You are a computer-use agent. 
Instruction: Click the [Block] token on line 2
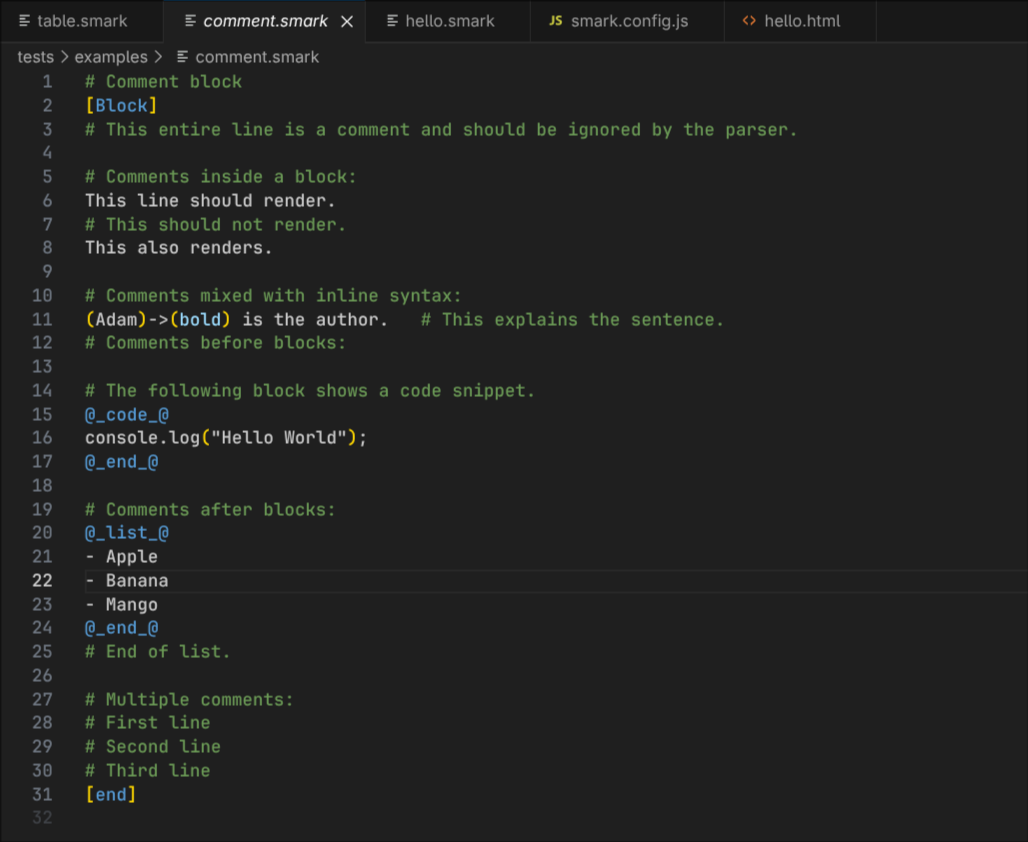121,105
